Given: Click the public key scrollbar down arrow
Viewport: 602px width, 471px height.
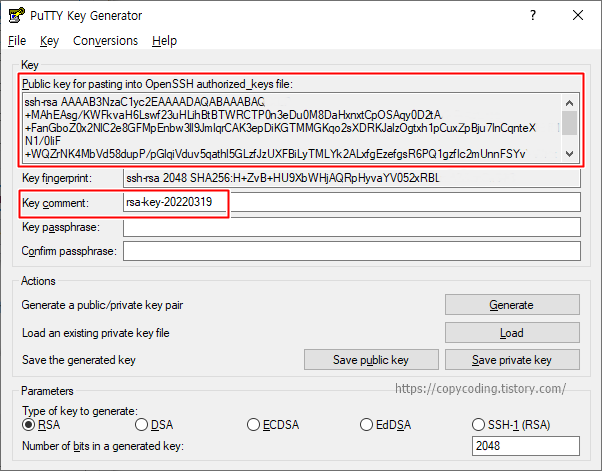Looking at the screenshot, I should pyautogui.click(x=570, y=154).
